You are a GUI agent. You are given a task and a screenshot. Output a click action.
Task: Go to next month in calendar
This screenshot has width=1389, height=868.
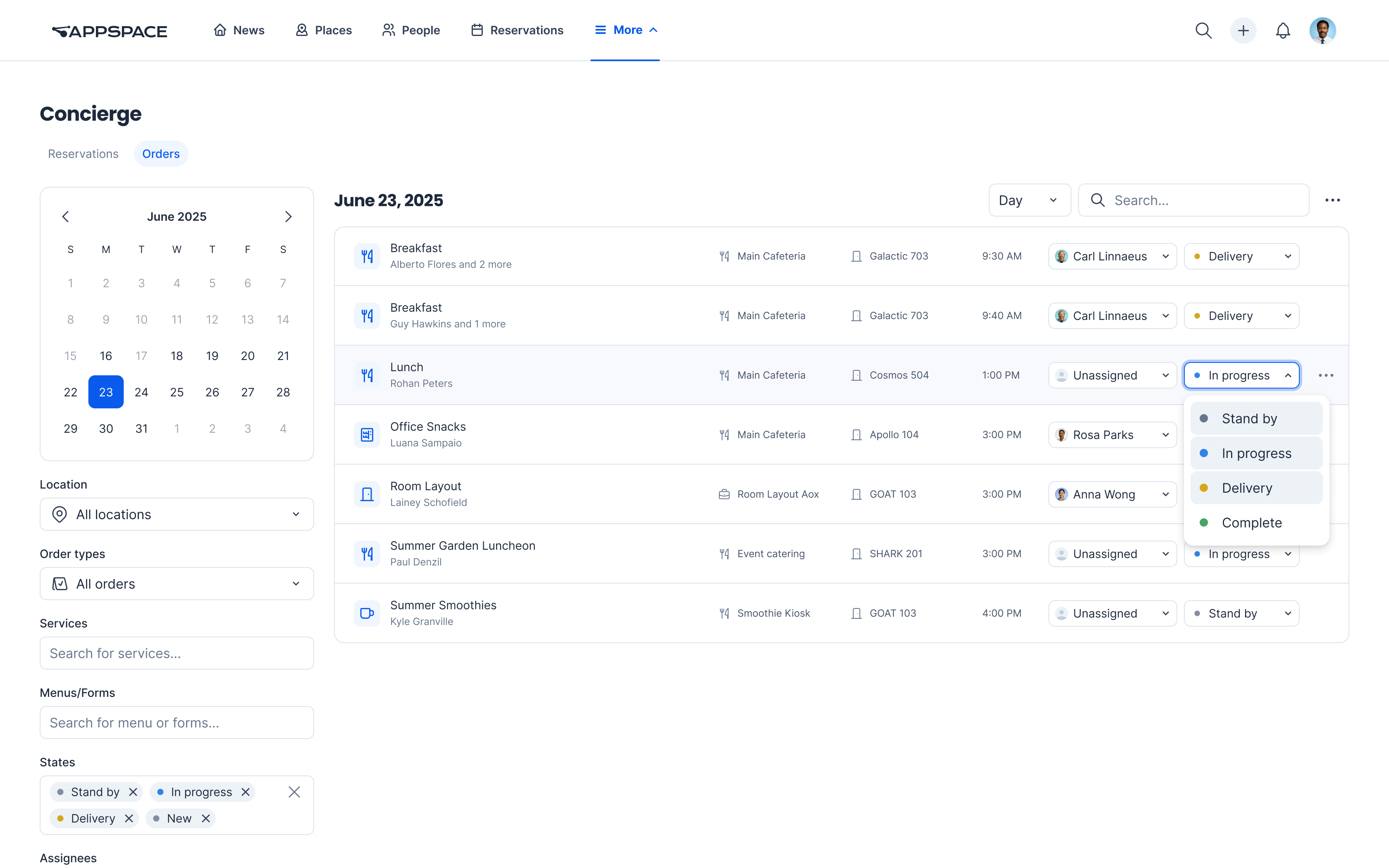pyautogui.click(x=288, y=217)
